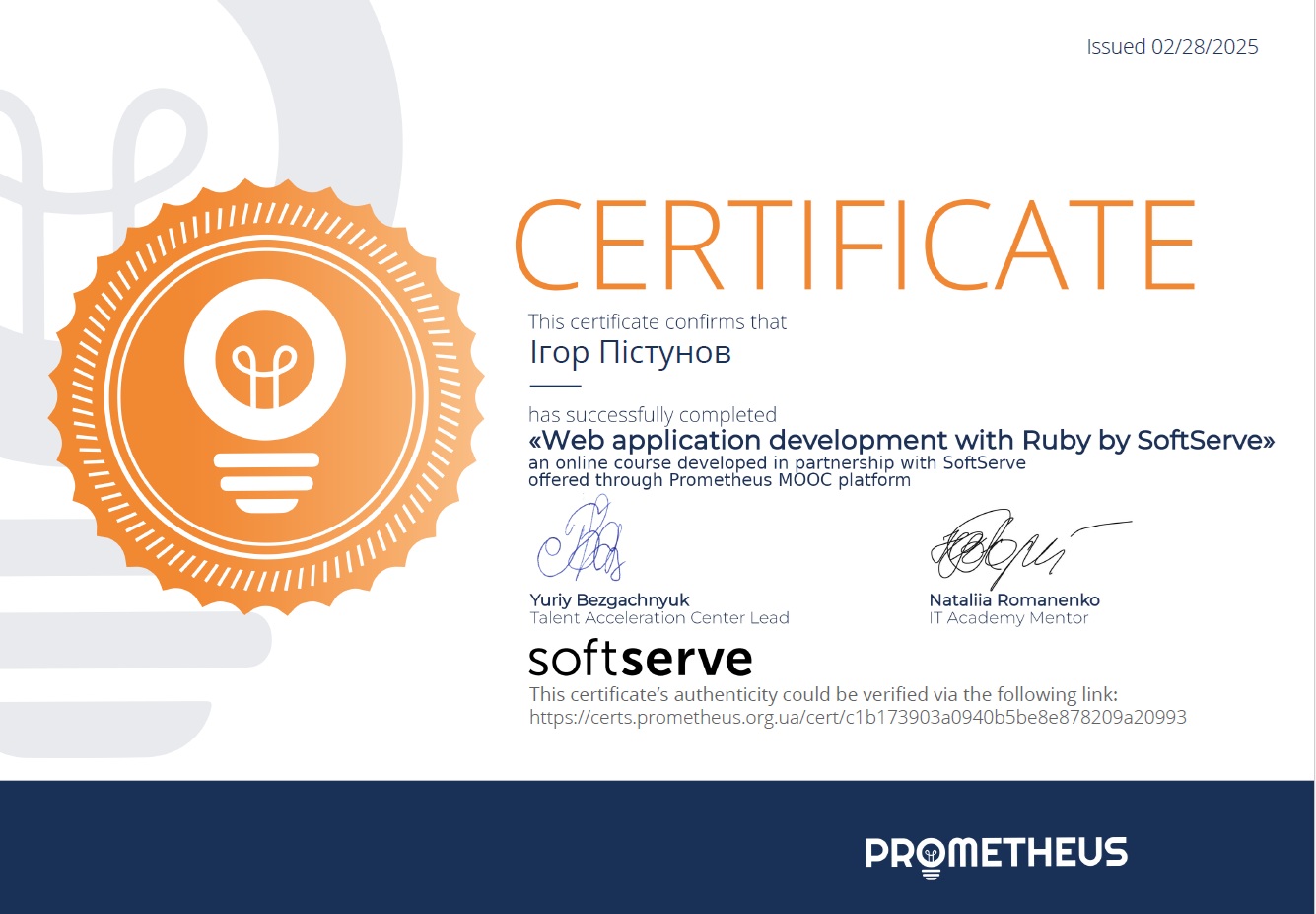Screen dimensions: 1316x914
Task: Select the CERTIFICATE heading text
Action: (x=855, y=246)
